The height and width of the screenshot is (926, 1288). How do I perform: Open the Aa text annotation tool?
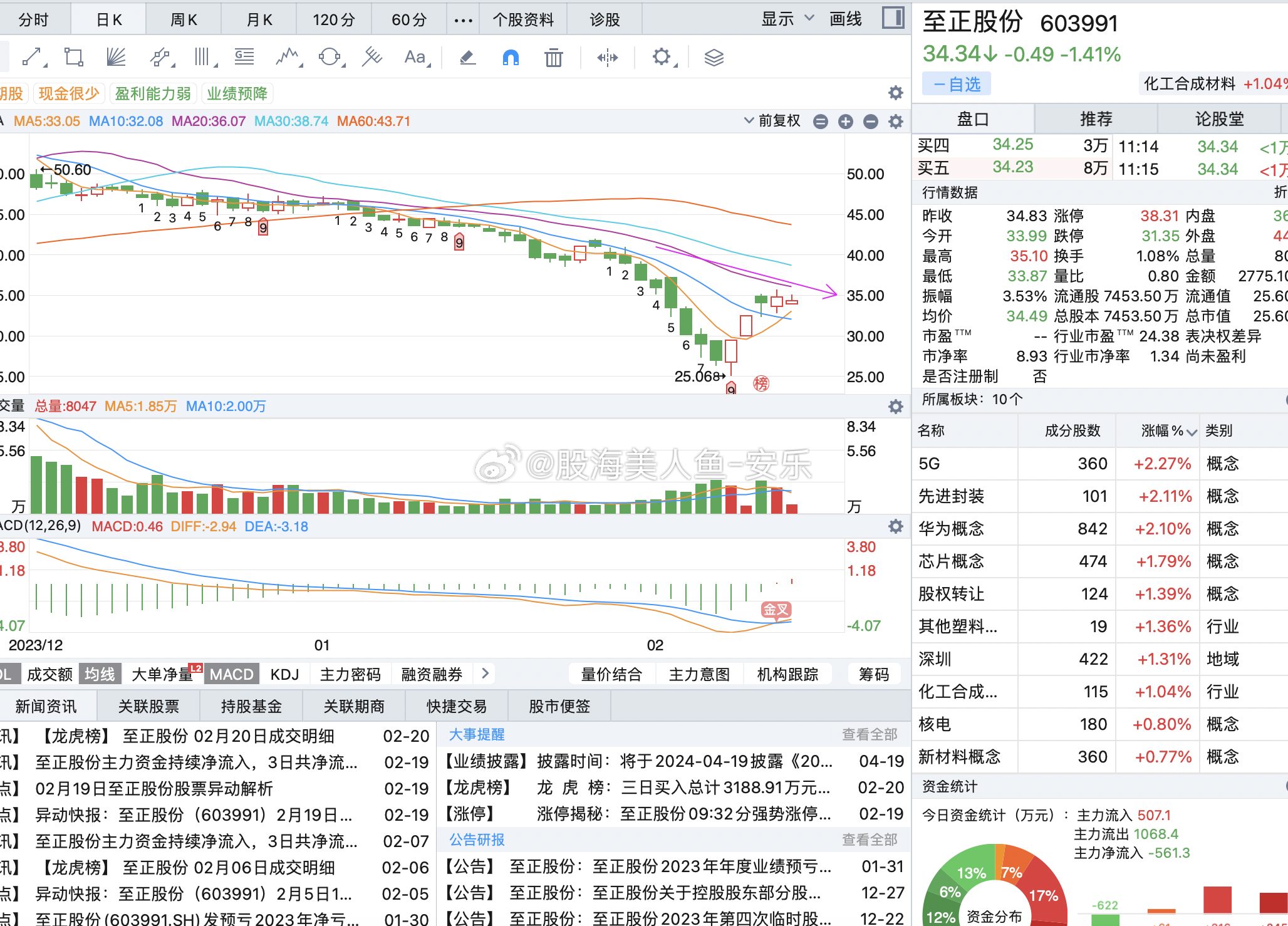[415, 58]
